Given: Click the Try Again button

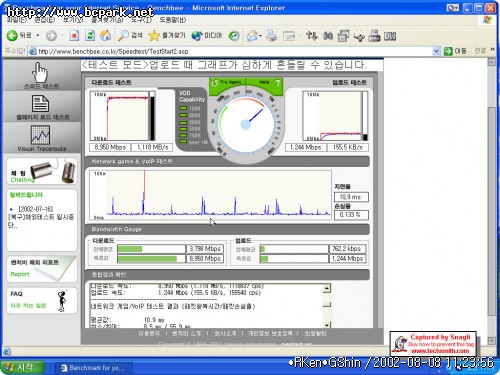Looking at the screenshot, I should [230, 82].
